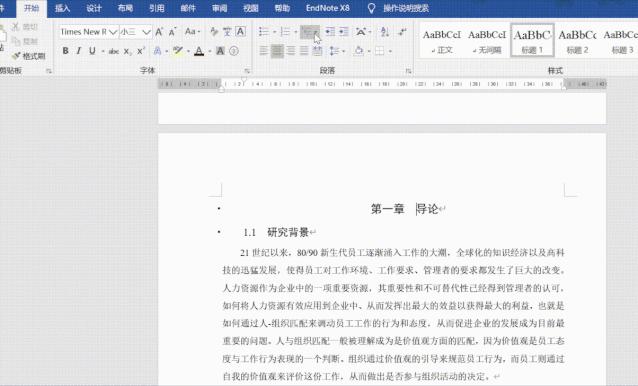Click the 操作说明搜索 search box
Viewport: 638px width, 386px height.
(406, 8)
